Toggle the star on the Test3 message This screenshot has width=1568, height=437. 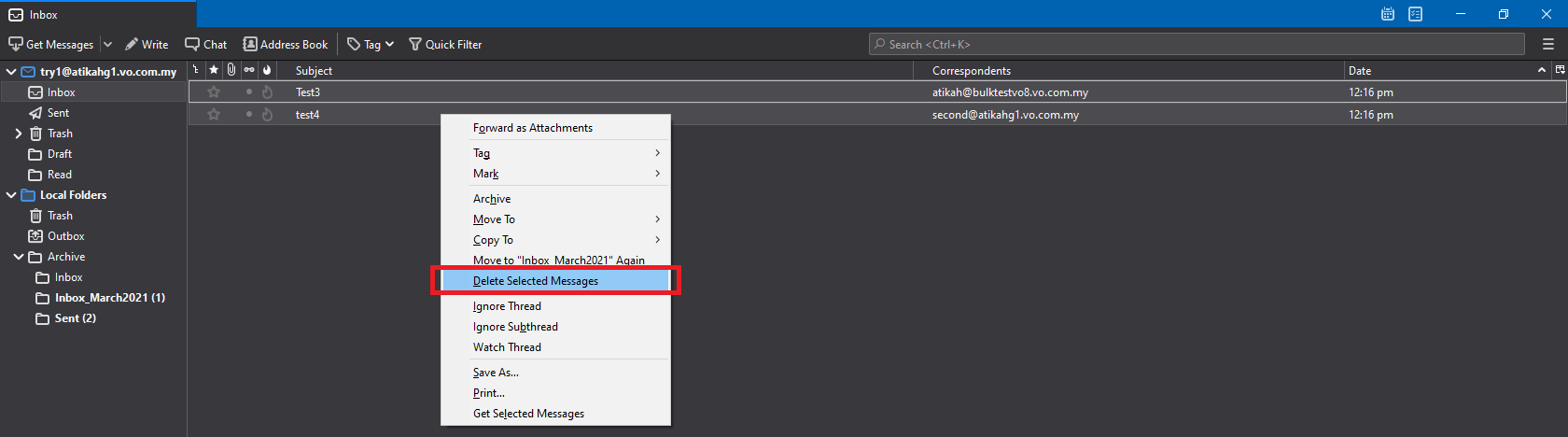point(214,92)
